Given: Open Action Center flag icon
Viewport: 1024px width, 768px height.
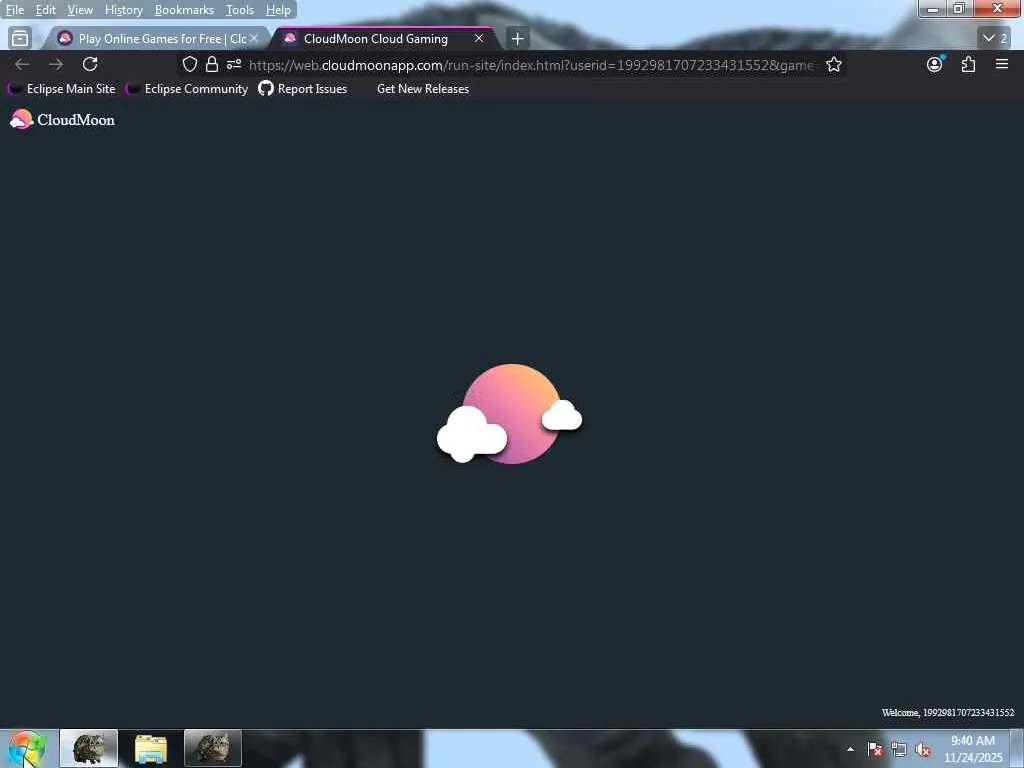Looking at the screenshot, I should click(875, 749).
